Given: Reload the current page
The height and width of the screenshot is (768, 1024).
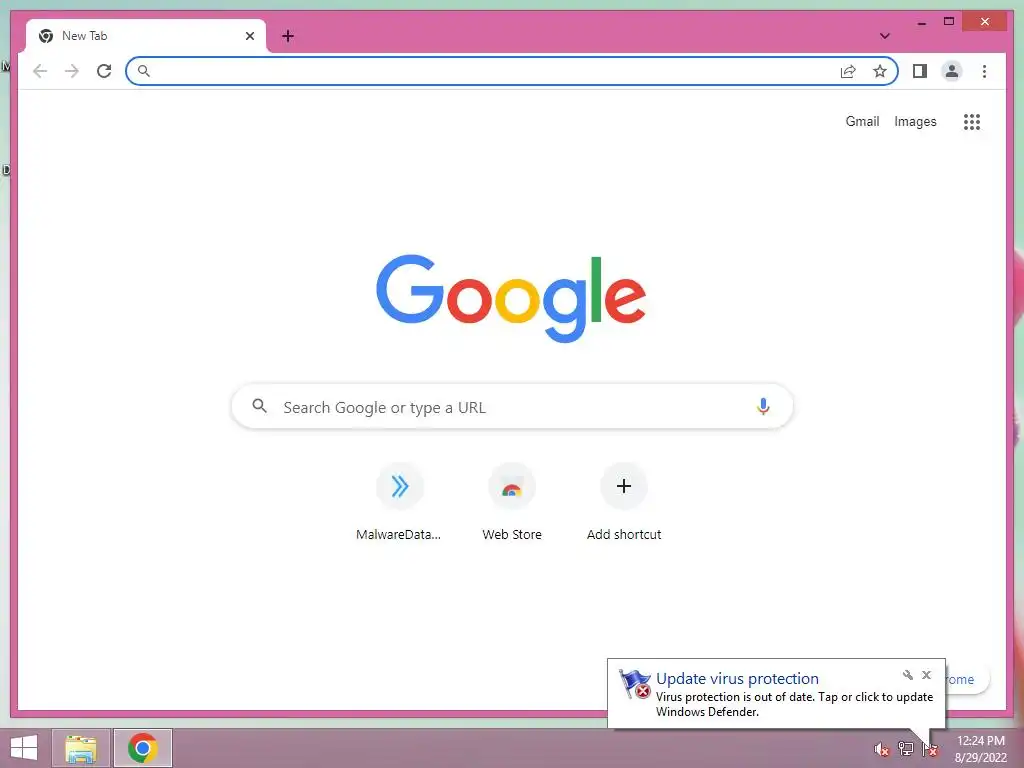Looking at the screenshot, I should click(104, 71).
